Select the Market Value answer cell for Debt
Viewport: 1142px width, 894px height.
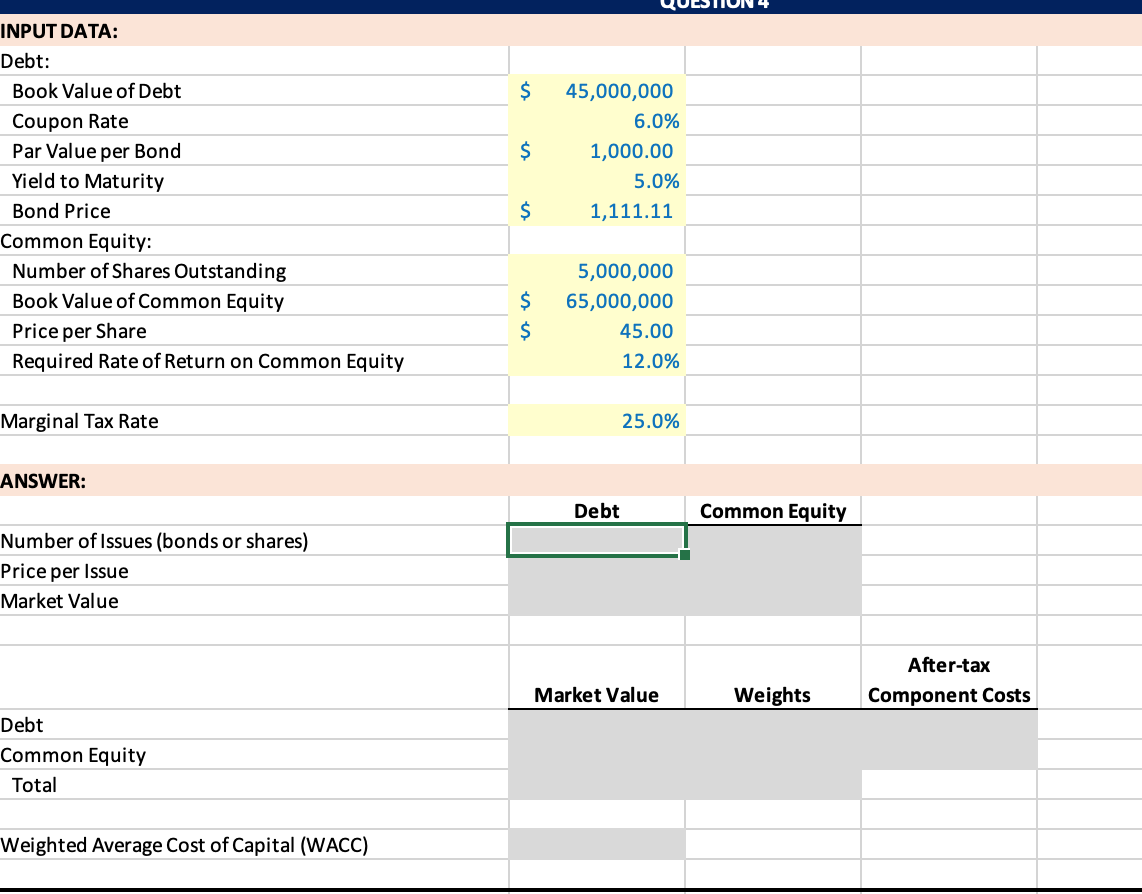coord(596,600)
